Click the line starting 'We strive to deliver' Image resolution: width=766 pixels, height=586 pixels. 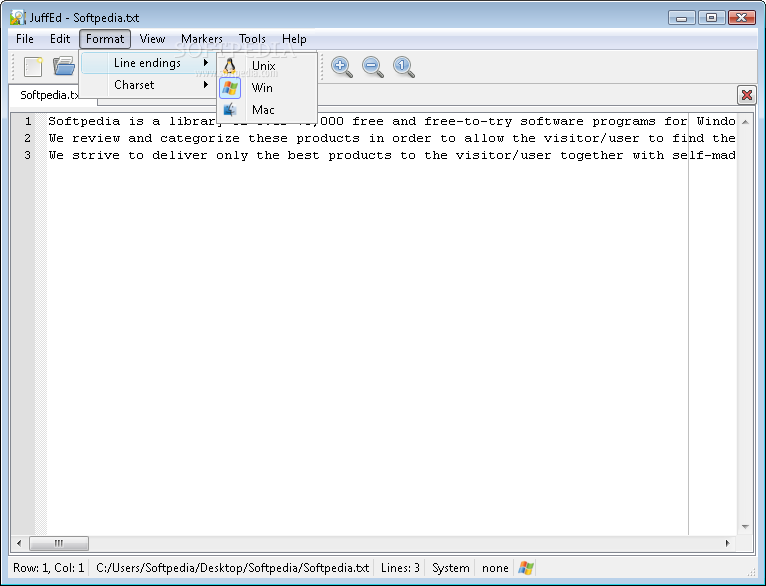pyautogui.click(x=392, y=155)
